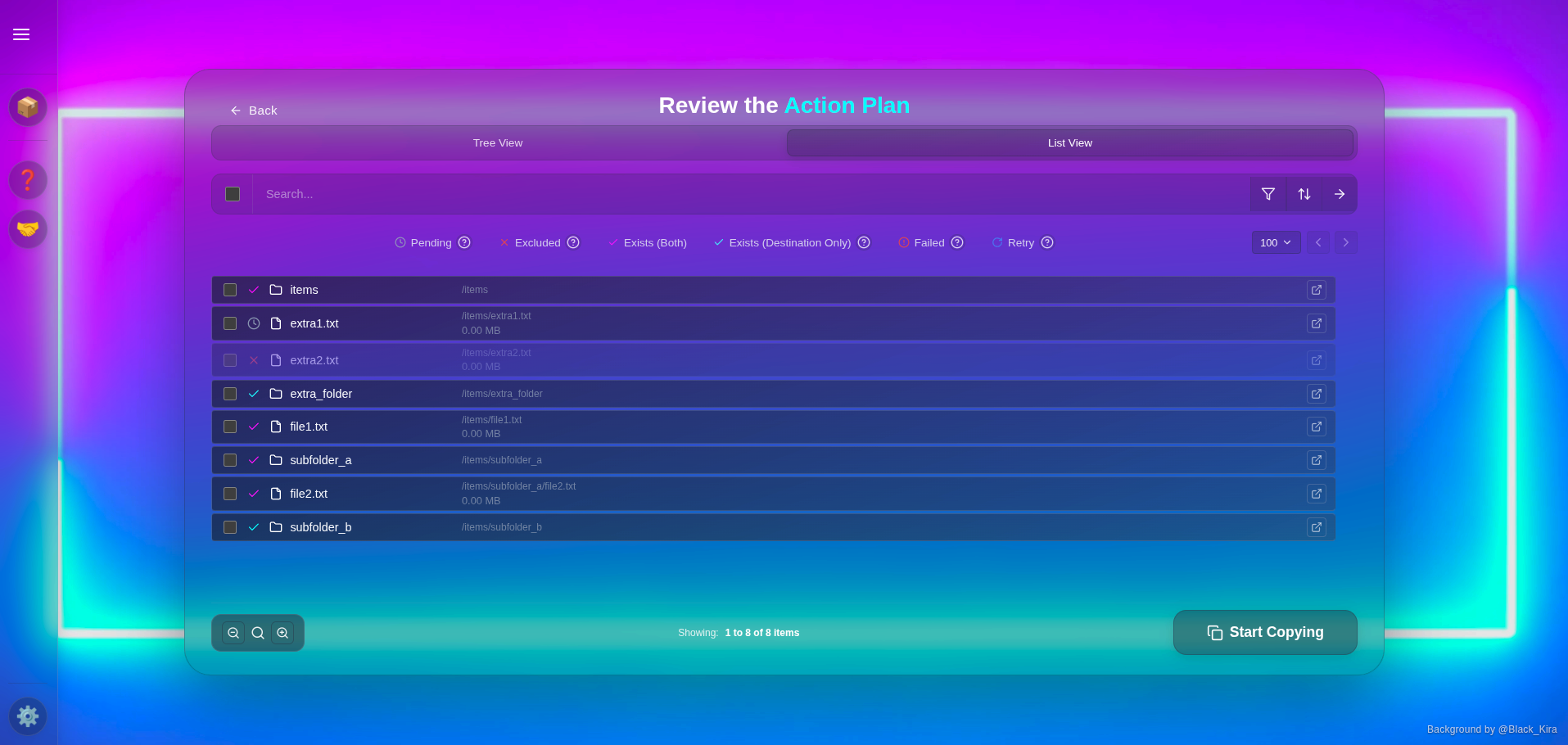Check the subfolder_b row checkbox
Viewport: 1568px width, 745px height.
230,527
